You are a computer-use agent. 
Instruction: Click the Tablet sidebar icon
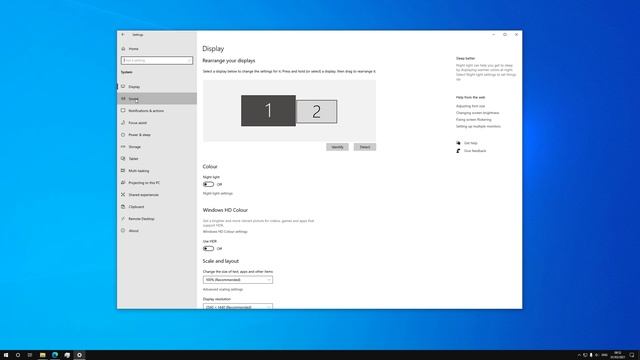[123, 158]
